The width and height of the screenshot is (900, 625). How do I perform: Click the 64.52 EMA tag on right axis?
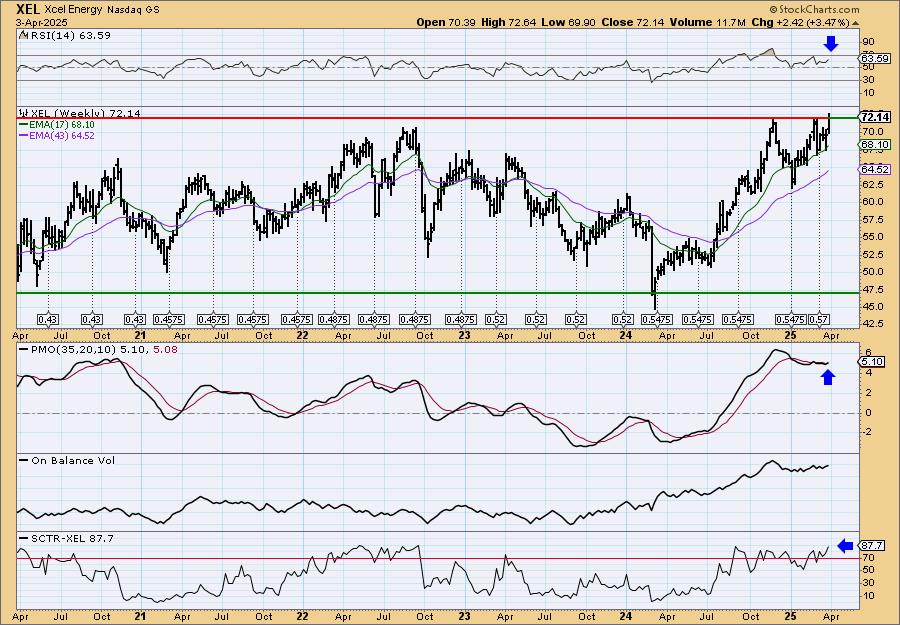(875, 169)
